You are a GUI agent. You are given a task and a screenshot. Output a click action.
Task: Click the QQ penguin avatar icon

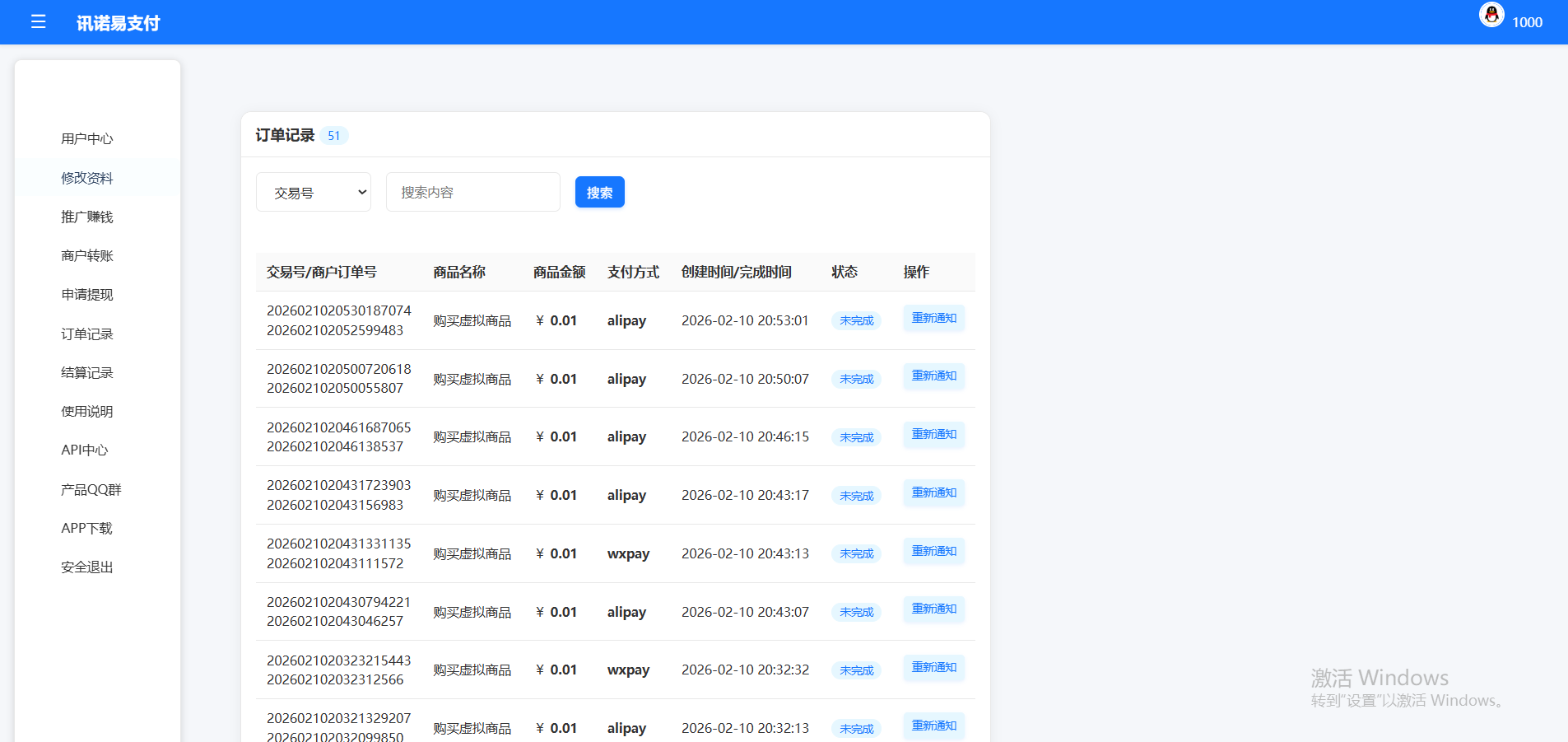point(1491,15)
